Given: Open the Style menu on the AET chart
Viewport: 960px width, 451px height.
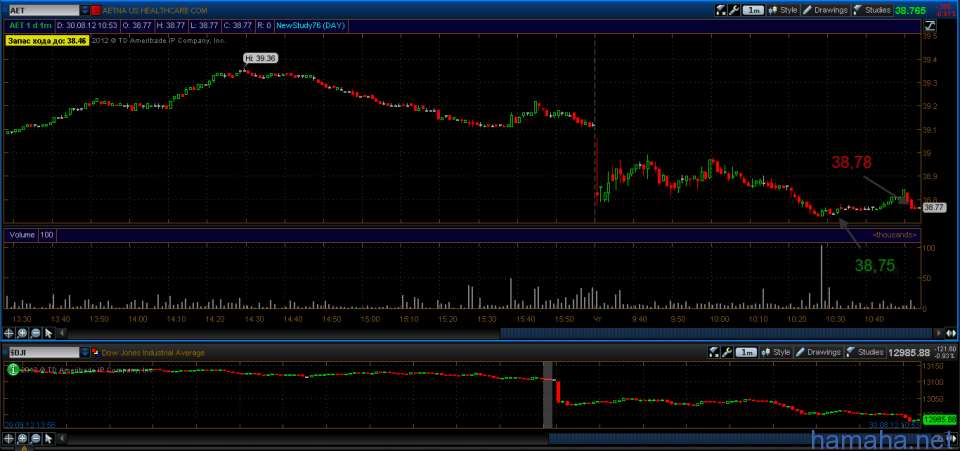Looking at the screenshot, I should click(783, 10).
